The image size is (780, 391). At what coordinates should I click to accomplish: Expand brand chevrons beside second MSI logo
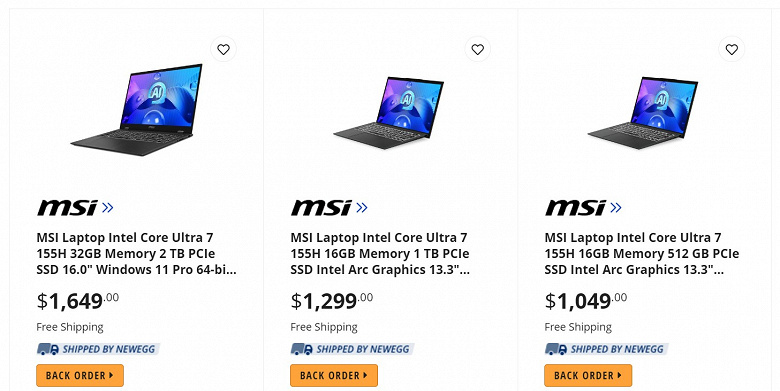coord(362,207)
